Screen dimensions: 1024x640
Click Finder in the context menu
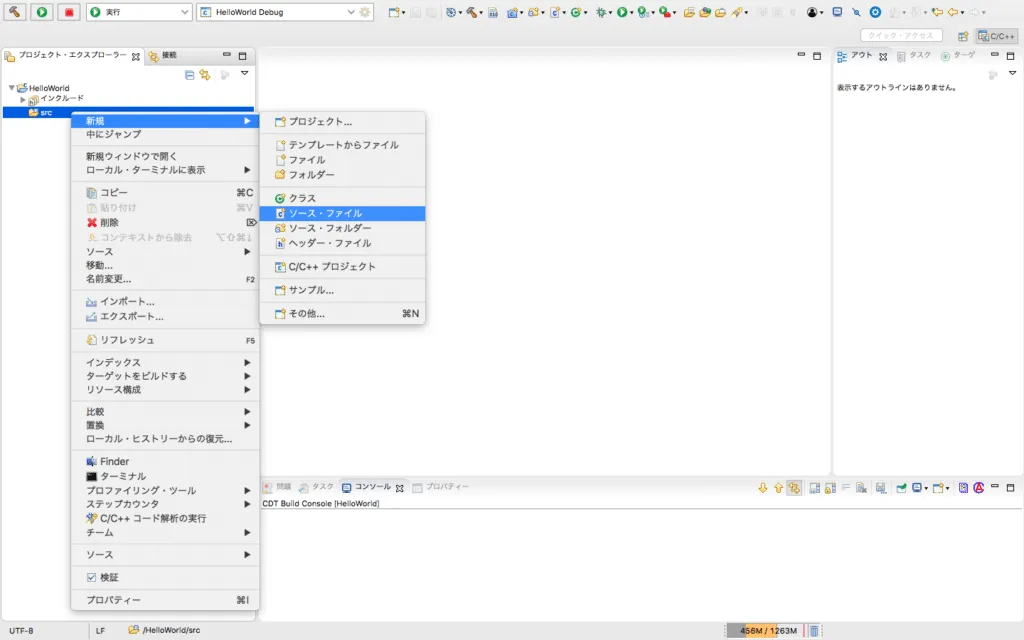(x=166, y=462)
